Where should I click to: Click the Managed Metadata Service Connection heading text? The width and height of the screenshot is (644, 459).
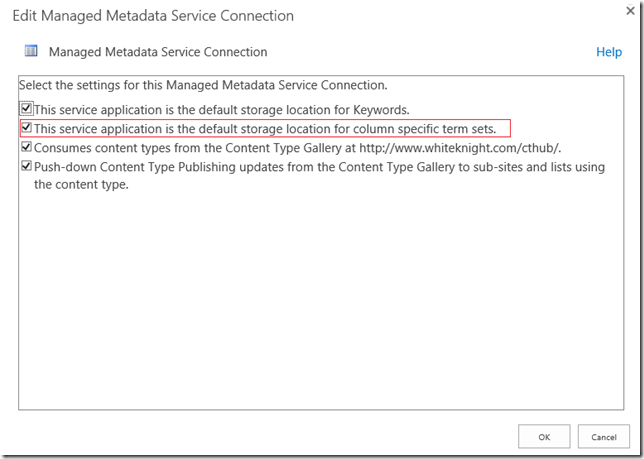pyautogui.click(x=158, y=52)
